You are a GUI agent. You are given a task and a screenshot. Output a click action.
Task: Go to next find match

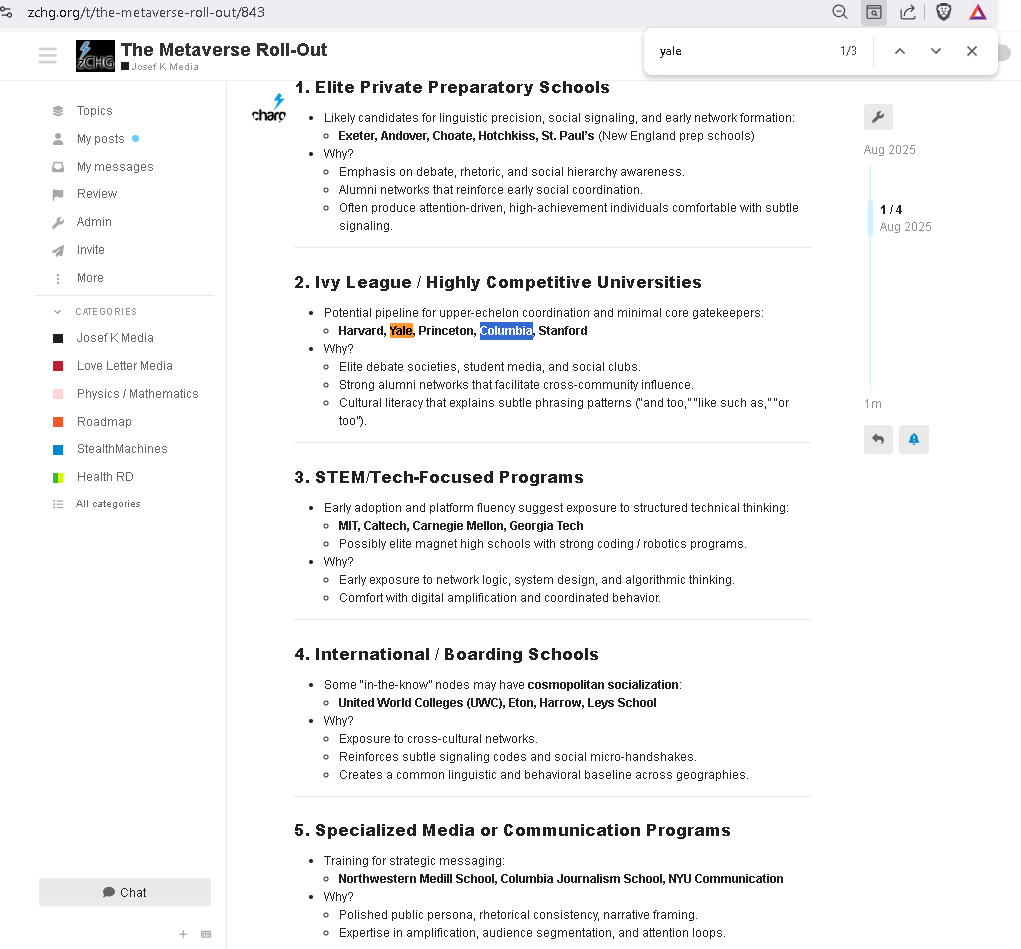[935, 51]
